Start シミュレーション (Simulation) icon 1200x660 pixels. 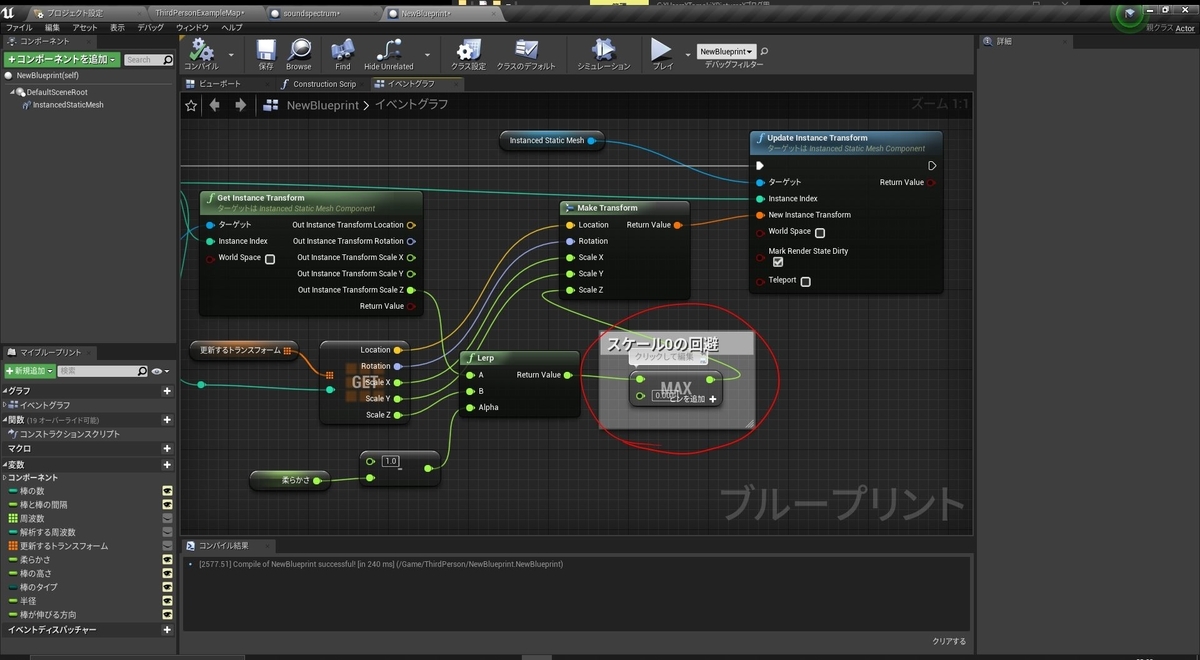coord(603,50)
